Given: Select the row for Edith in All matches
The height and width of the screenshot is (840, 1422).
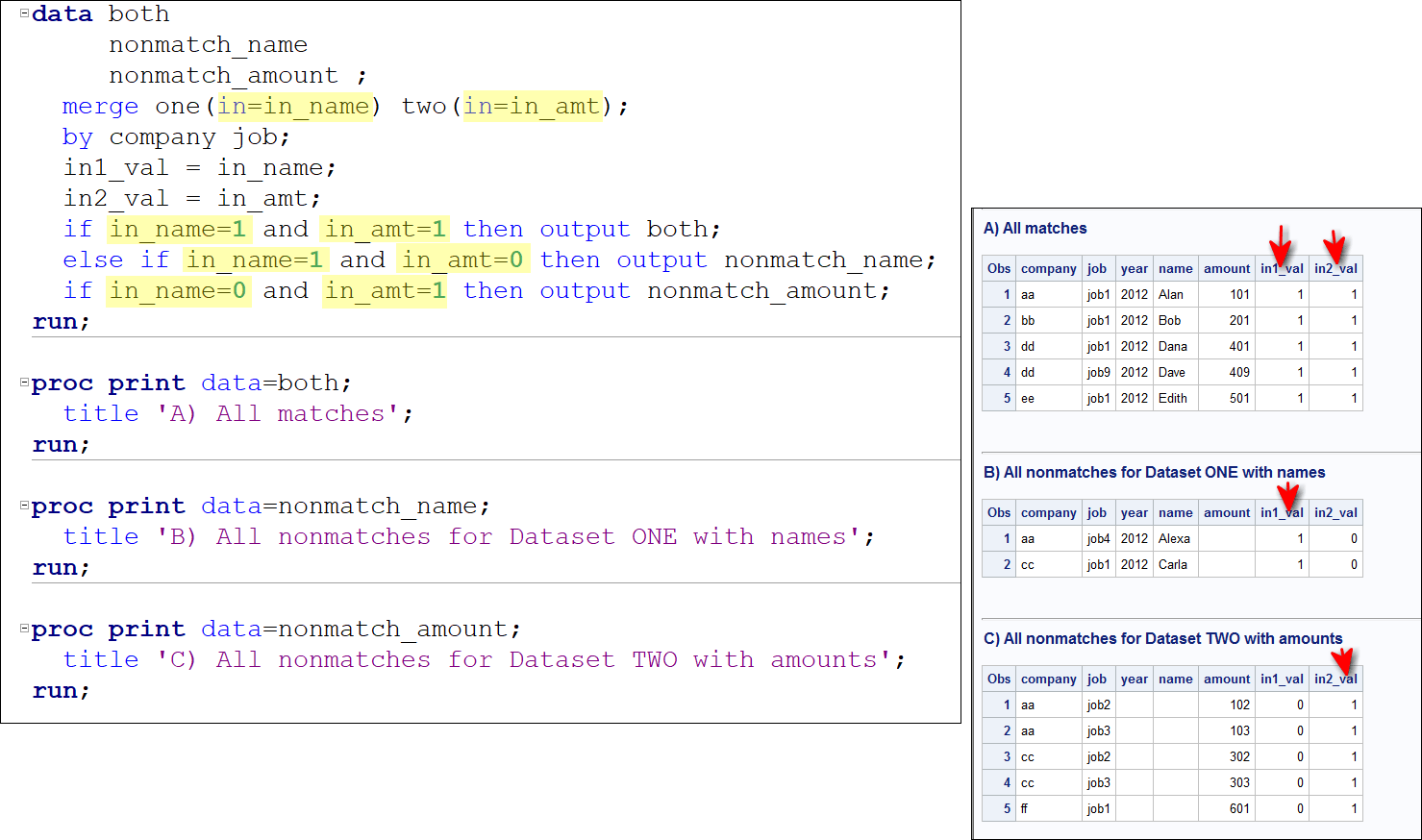Looking at the screenshot, I should pos(1175,398).
